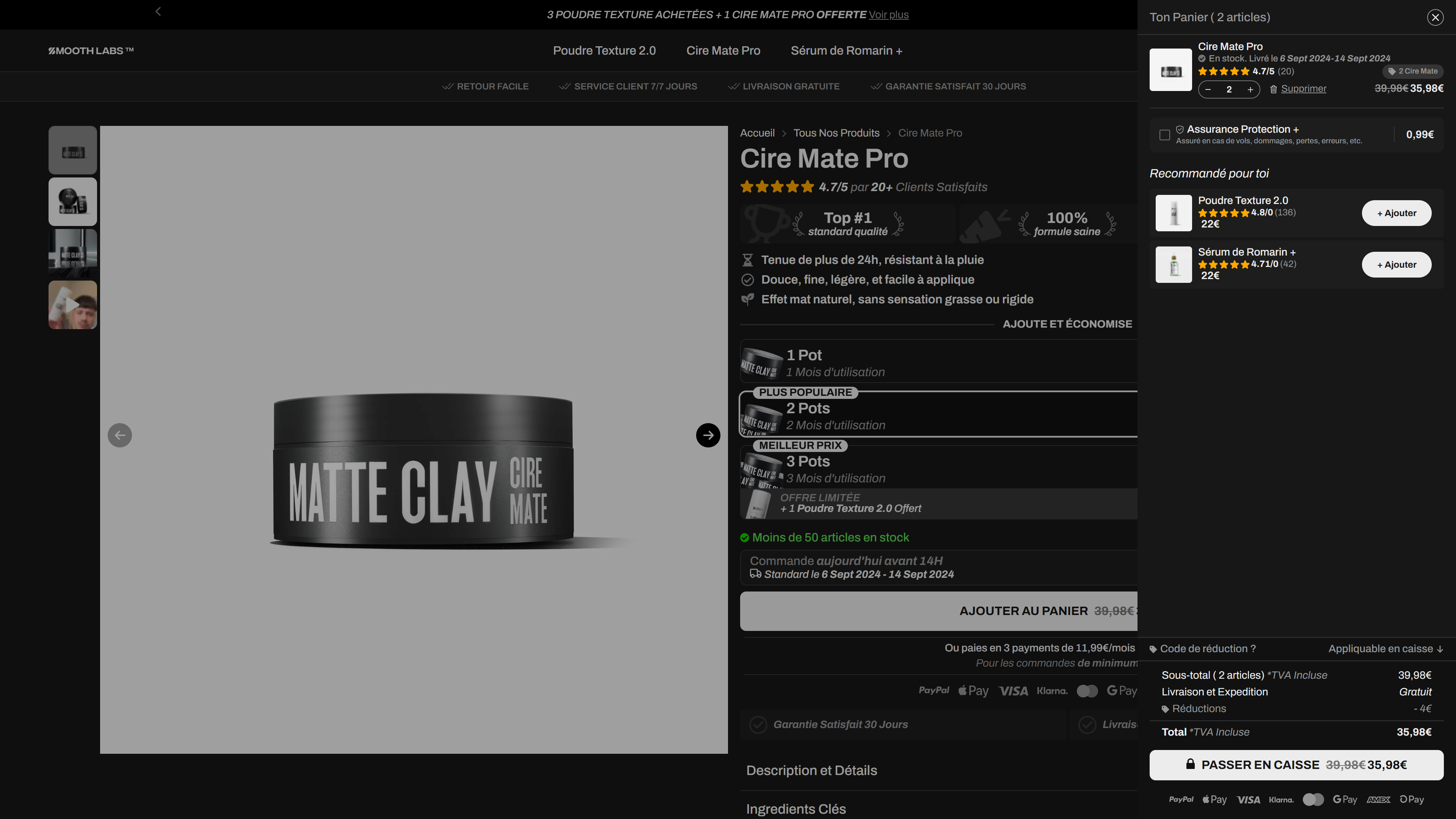Decrease Cire Mate Pro quantity with minus
Viewport: 1456px width, 819px height.
click(1208, 89)
